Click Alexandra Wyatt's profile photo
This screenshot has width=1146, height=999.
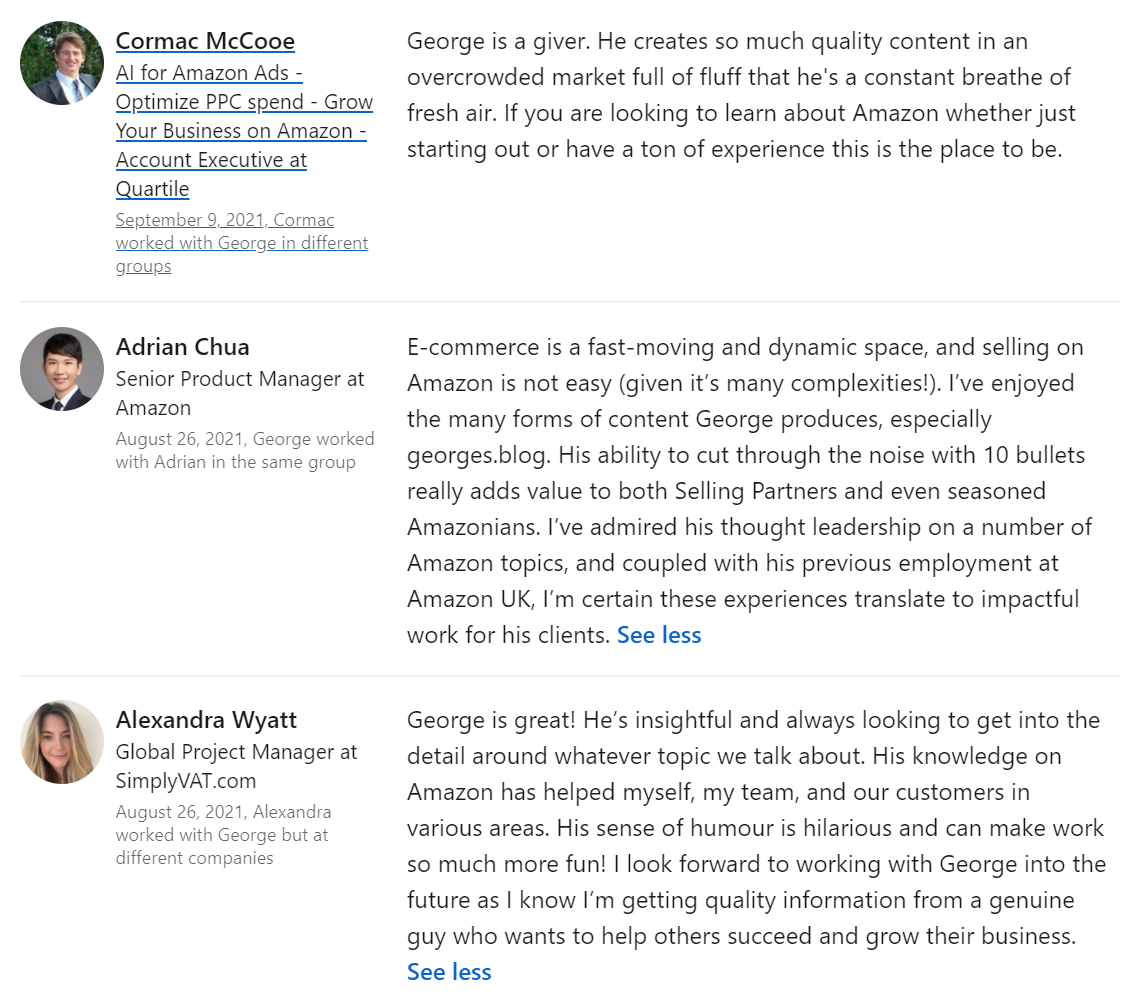(x=62, y=742)
